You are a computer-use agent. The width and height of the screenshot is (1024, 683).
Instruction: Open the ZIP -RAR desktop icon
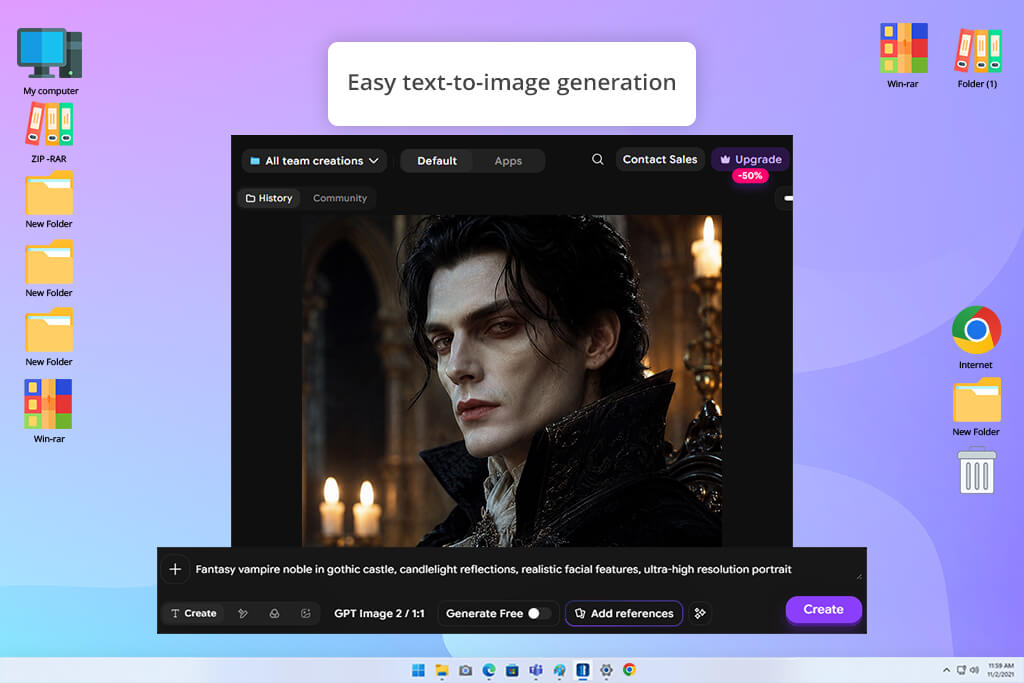49,133
